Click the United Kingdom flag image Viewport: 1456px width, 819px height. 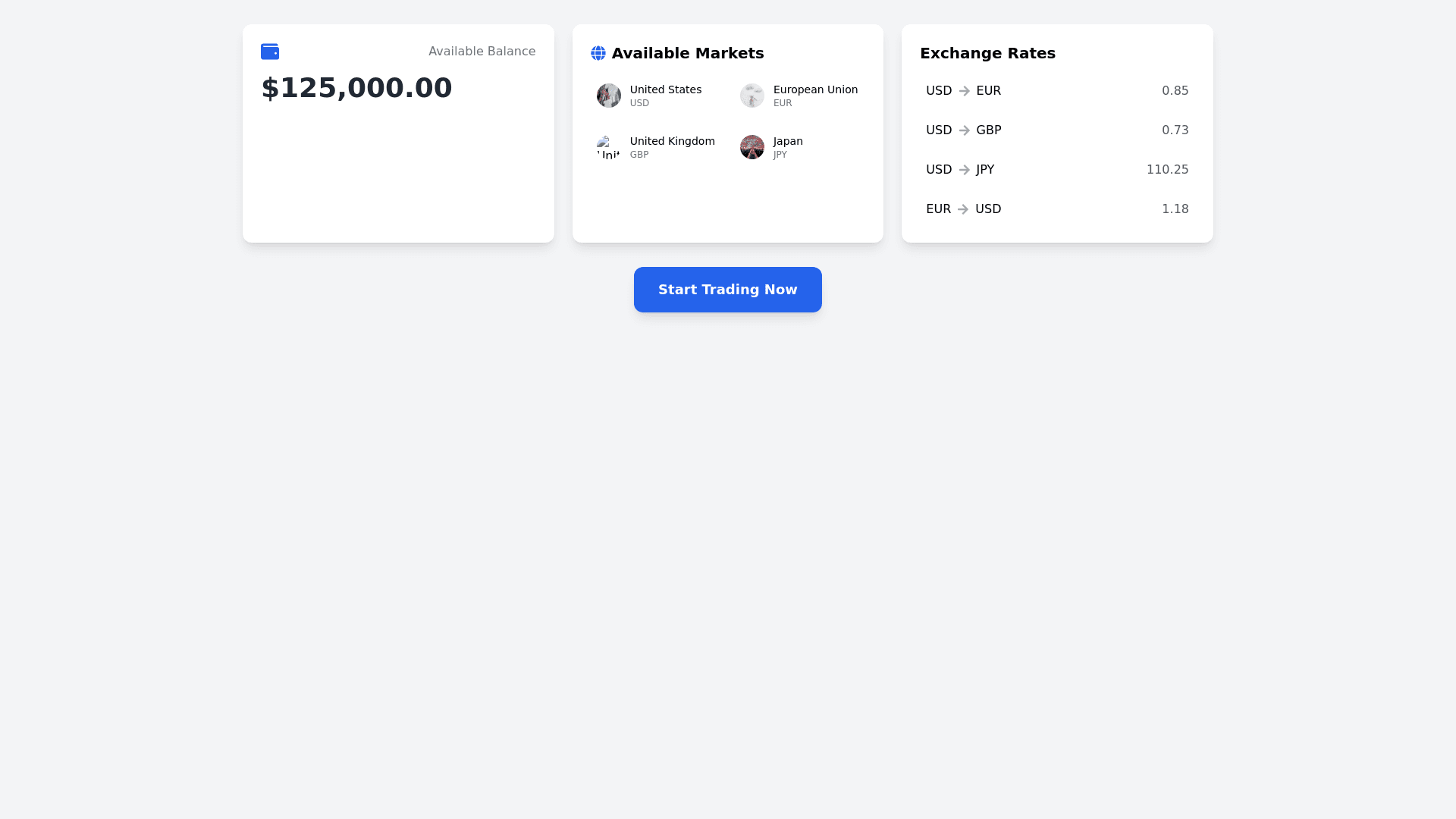click(609, 147)
